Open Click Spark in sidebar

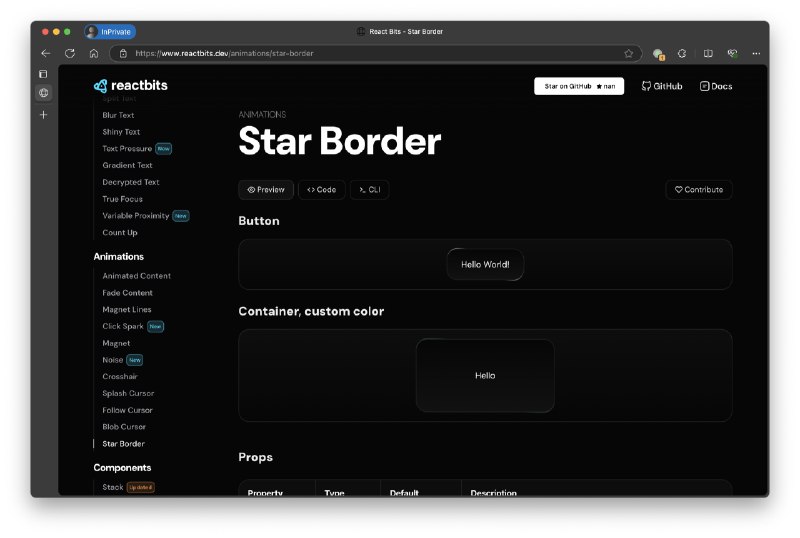coord(122,326)
